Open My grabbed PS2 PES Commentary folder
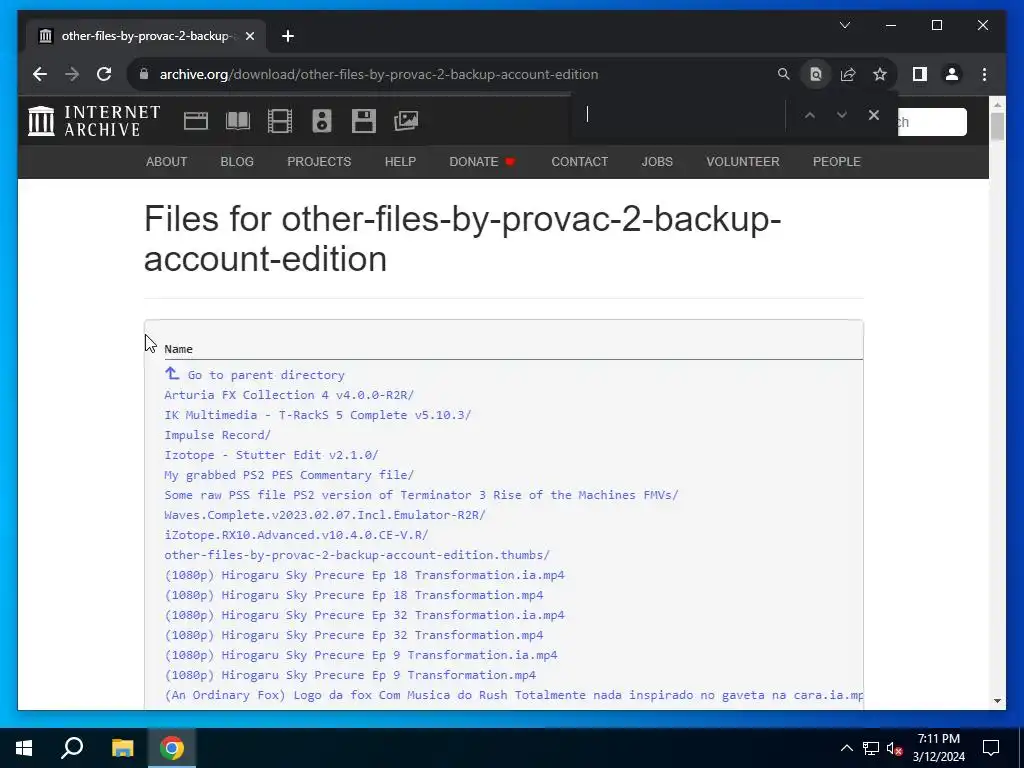Image resolution: width=1024 pixels, height=768 pixels. tap(289, 475)
